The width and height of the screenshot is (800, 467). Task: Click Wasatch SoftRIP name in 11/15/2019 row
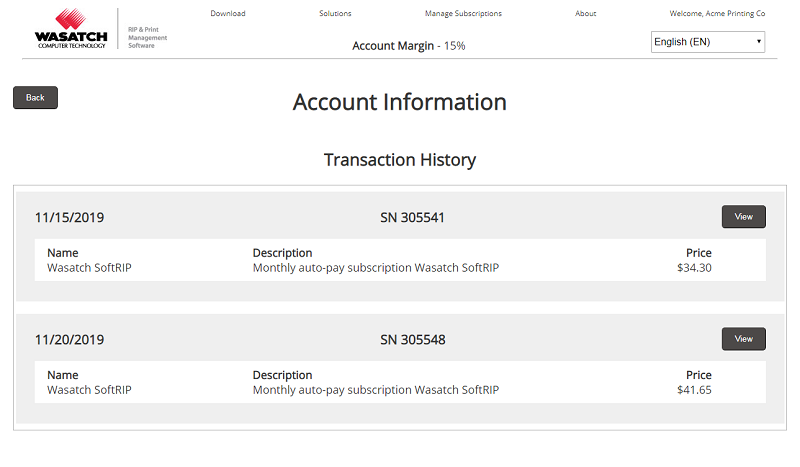tap(89, 268)
